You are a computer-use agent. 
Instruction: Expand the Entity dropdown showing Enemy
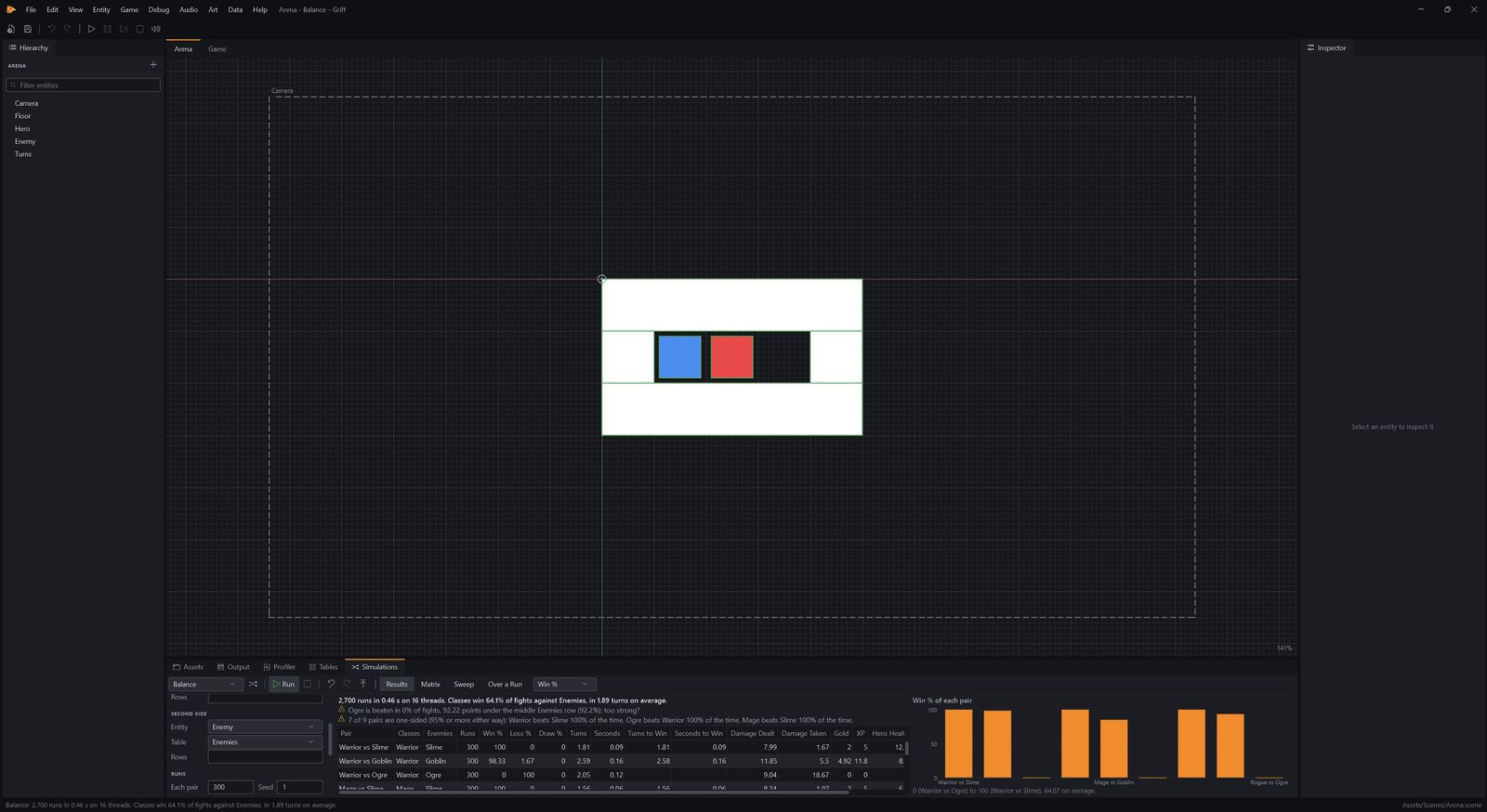pyautogui.click(x=265, y=727)
